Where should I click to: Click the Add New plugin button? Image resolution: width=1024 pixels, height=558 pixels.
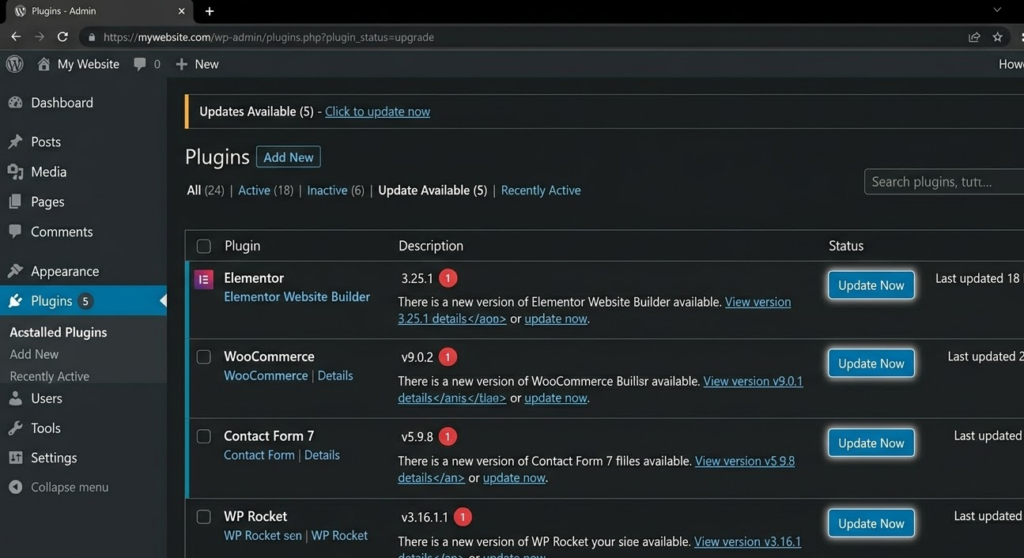point(288,157)
